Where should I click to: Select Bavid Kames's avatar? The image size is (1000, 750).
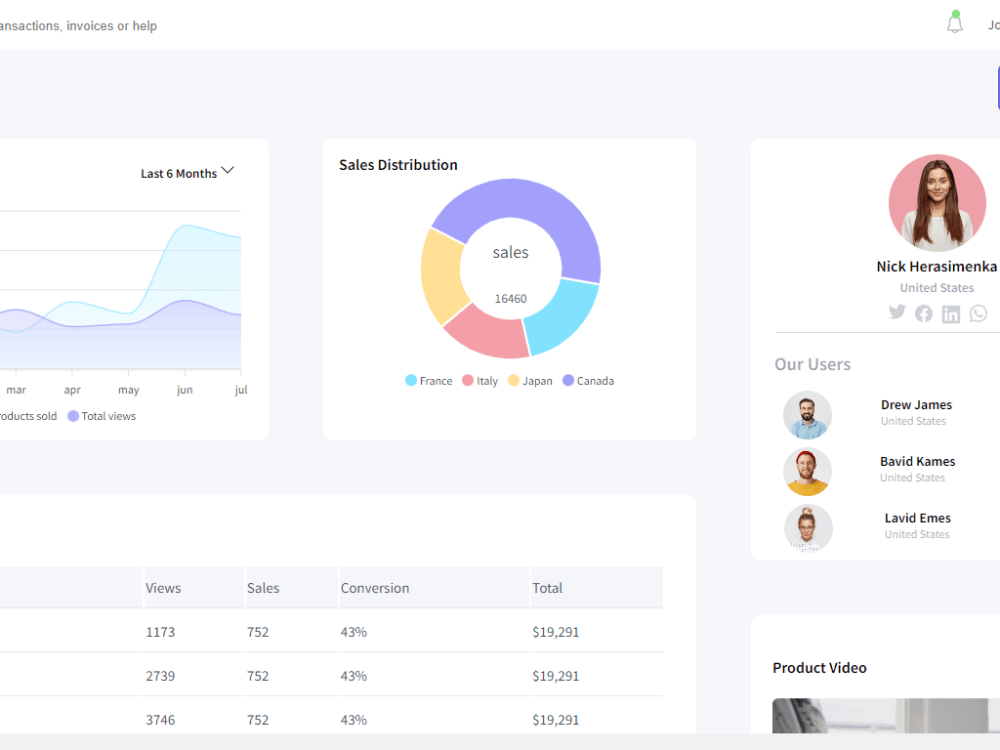pos(807,472)
